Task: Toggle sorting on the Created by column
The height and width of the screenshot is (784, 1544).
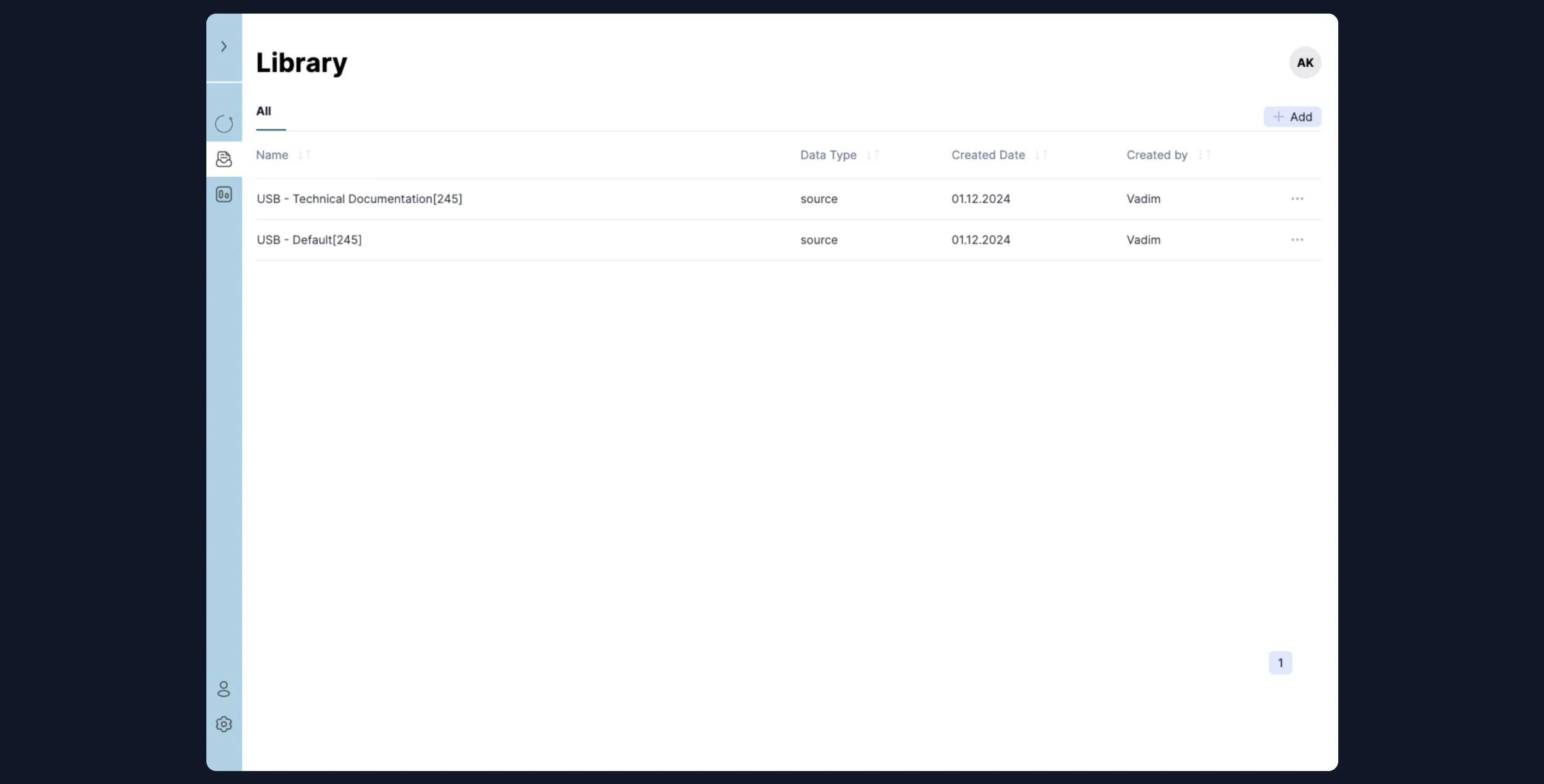Action: (x=1202, y=155)
